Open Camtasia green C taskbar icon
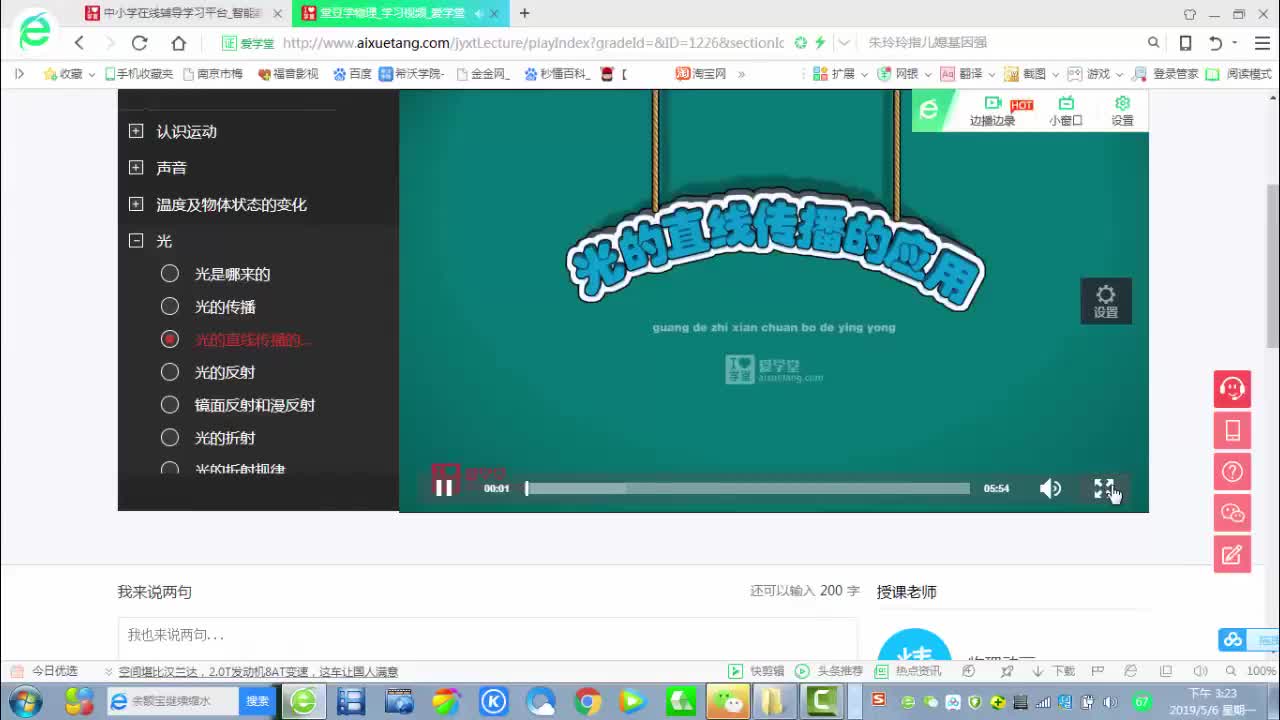This screenshot has height=720, width=1280. (823, 701)
